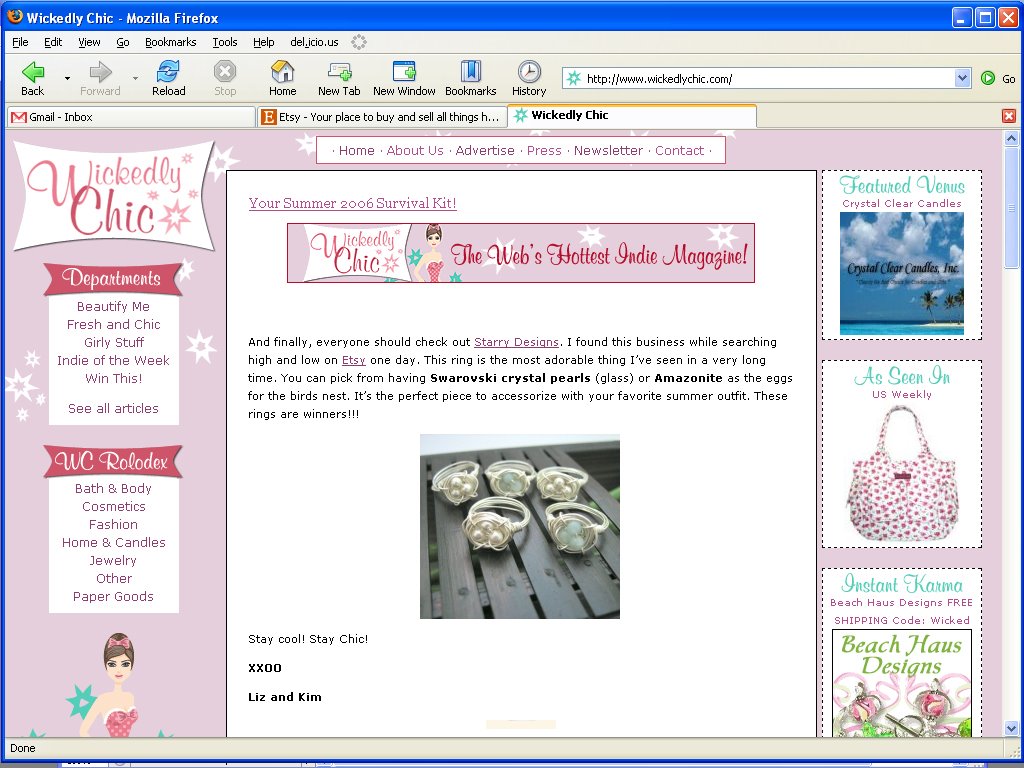Viewport: 1024px width, 768px height.
Task: Go to the Home page icon
Action: (282, 71)
